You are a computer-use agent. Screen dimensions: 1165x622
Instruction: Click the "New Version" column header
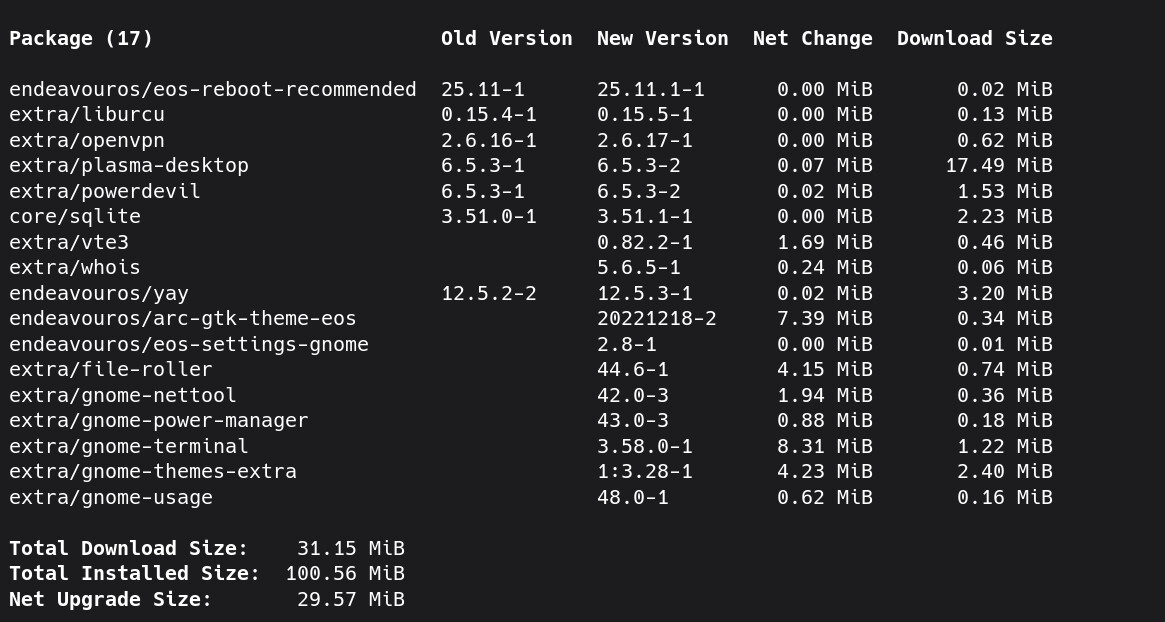click(x=663, y=39)
